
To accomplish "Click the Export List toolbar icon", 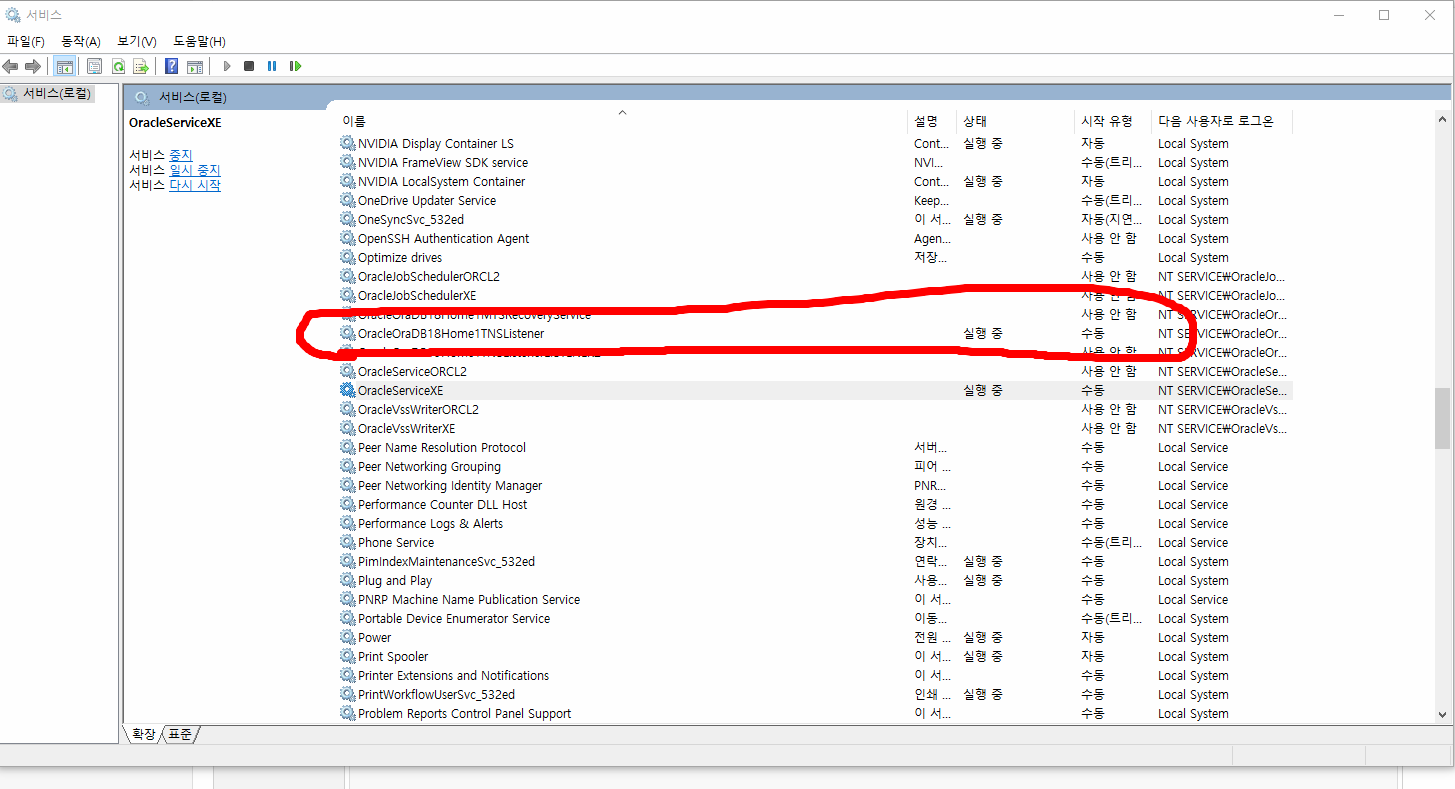I will [x=141, y=66].
